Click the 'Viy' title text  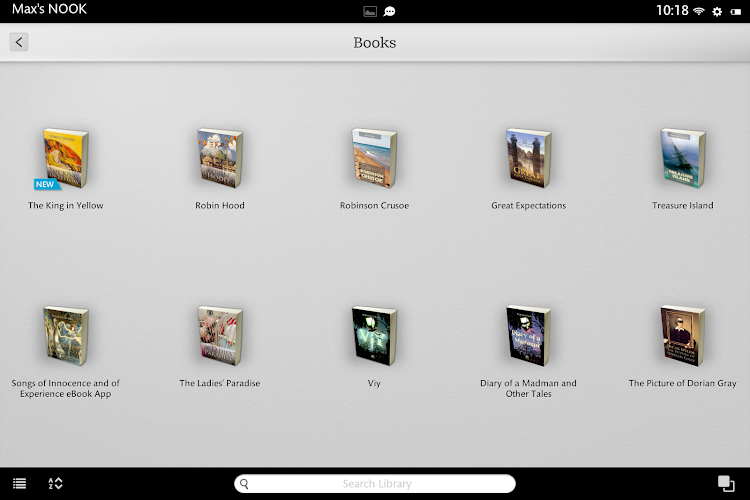tap(375, 383)
